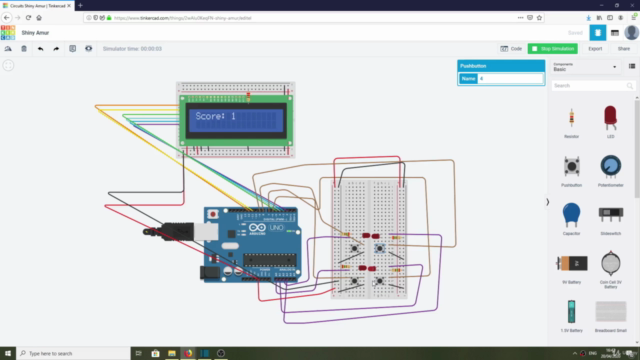This screenshot has height=360, width=640.
Task: Click the Arduino reset button
Action: point(213,214)
